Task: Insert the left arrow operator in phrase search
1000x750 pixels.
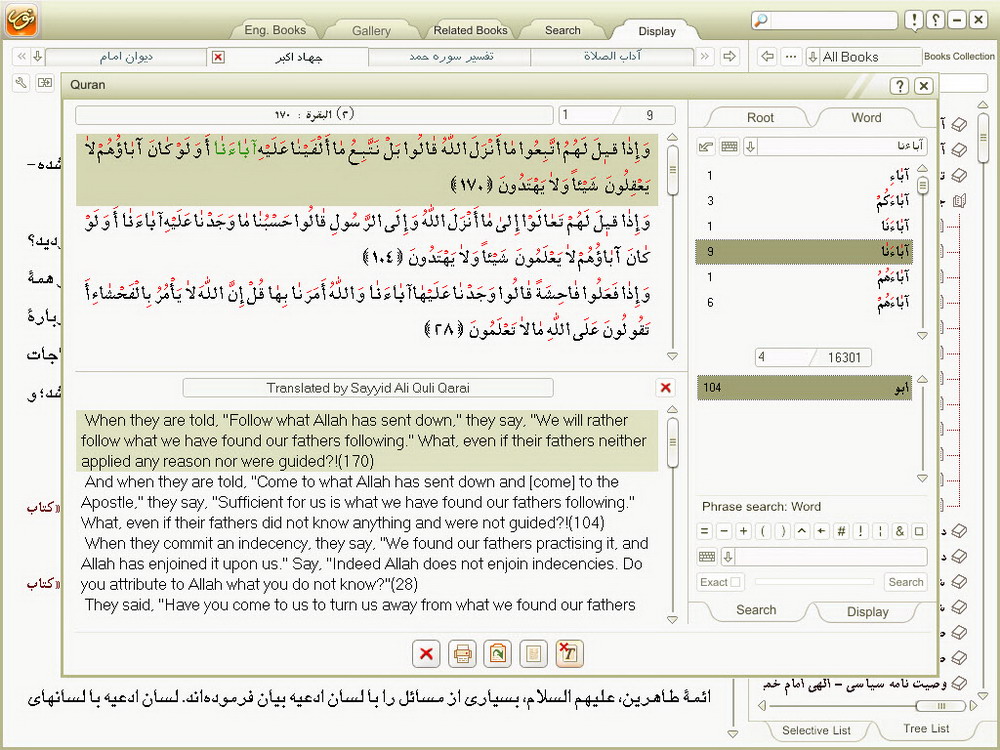Action: tap(821, 531)
